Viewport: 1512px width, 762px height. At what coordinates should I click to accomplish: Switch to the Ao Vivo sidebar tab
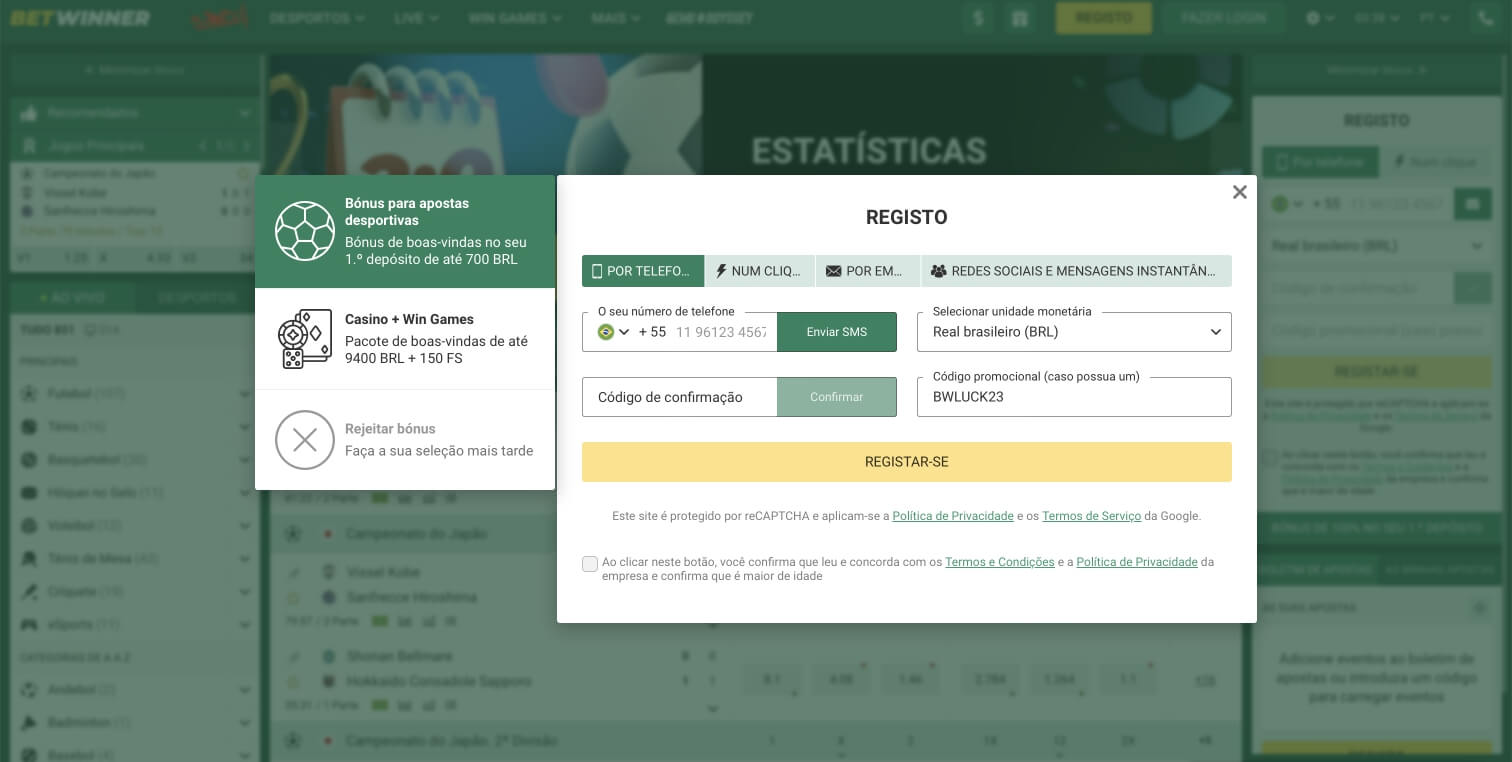point(72,297)
